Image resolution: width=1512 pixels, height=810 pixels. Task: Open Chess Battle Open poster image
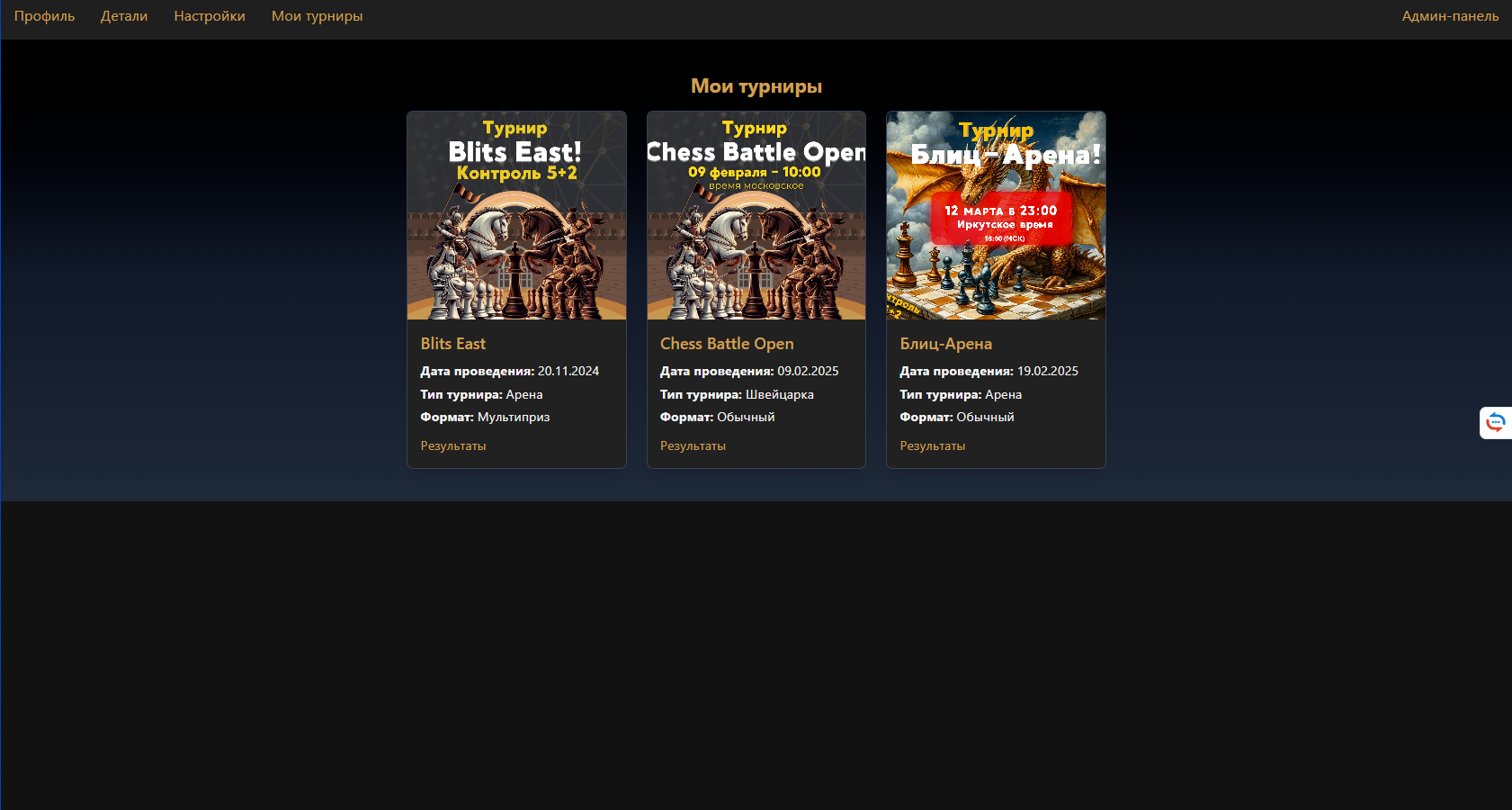756,215
